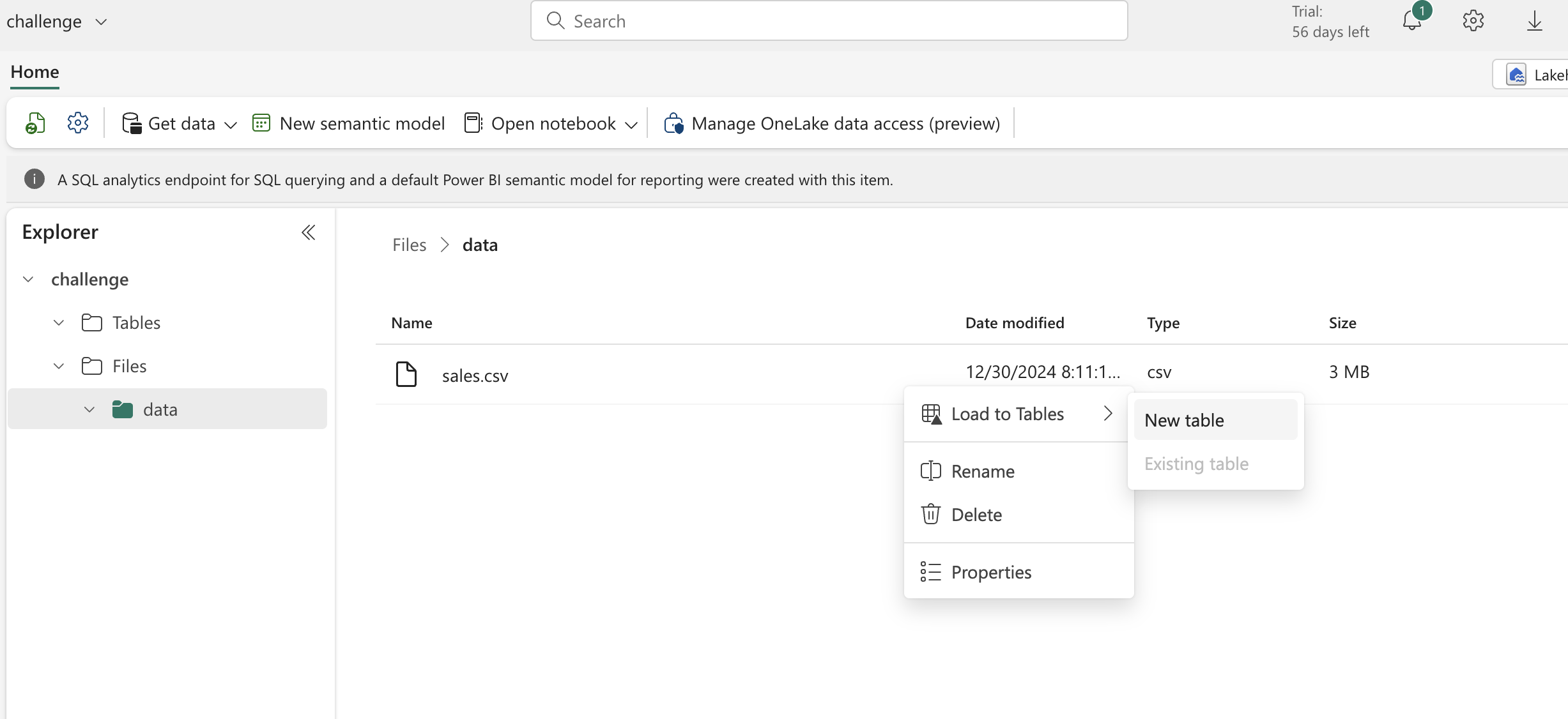This screenshot has width=1568, height=719.
Task: Open lakehouse settings gear in toolbar
Action: 78,123
